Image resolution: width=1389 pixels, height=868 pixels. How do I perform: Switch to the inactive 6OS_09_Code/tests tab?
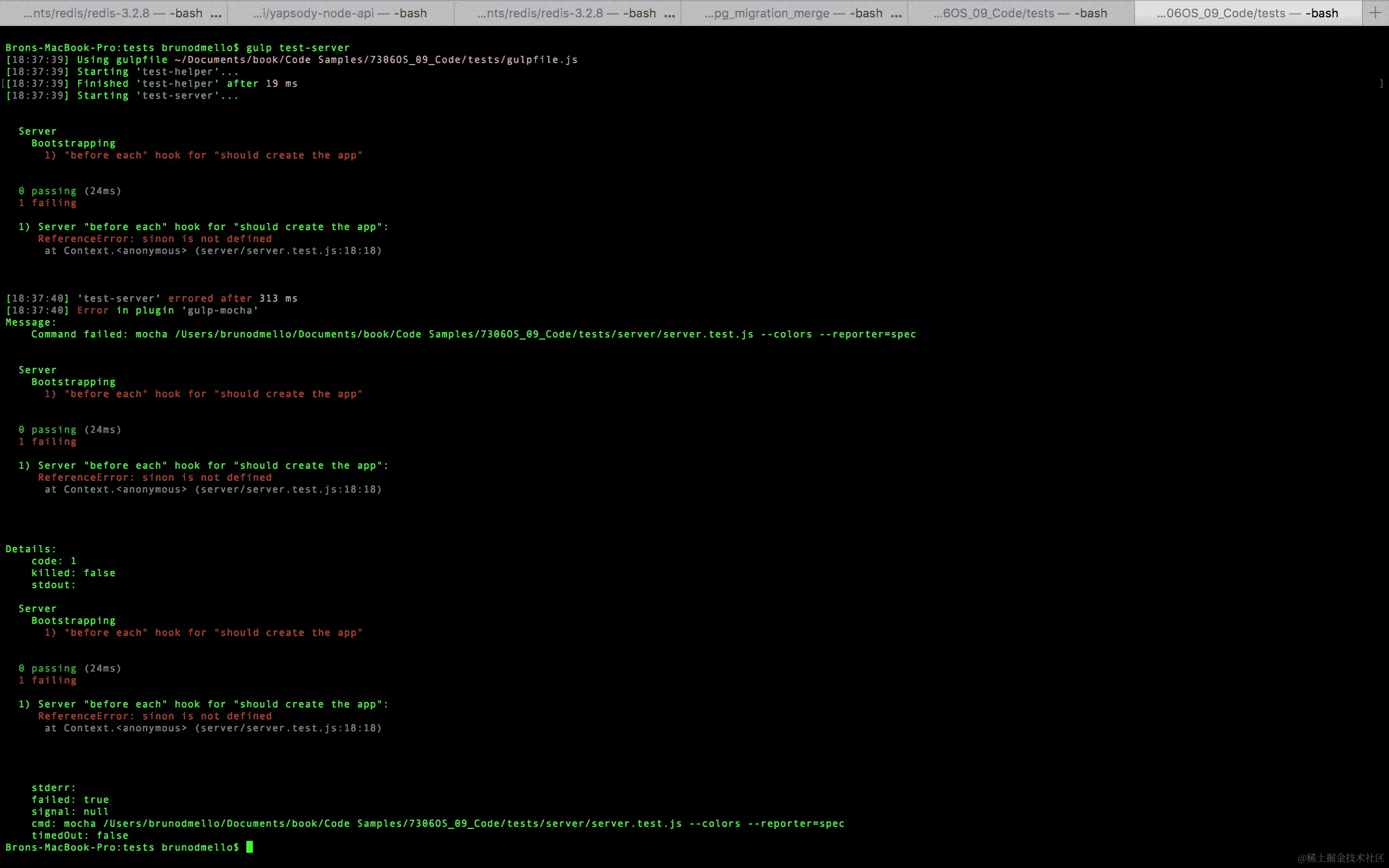click(x=1020, y=13)
